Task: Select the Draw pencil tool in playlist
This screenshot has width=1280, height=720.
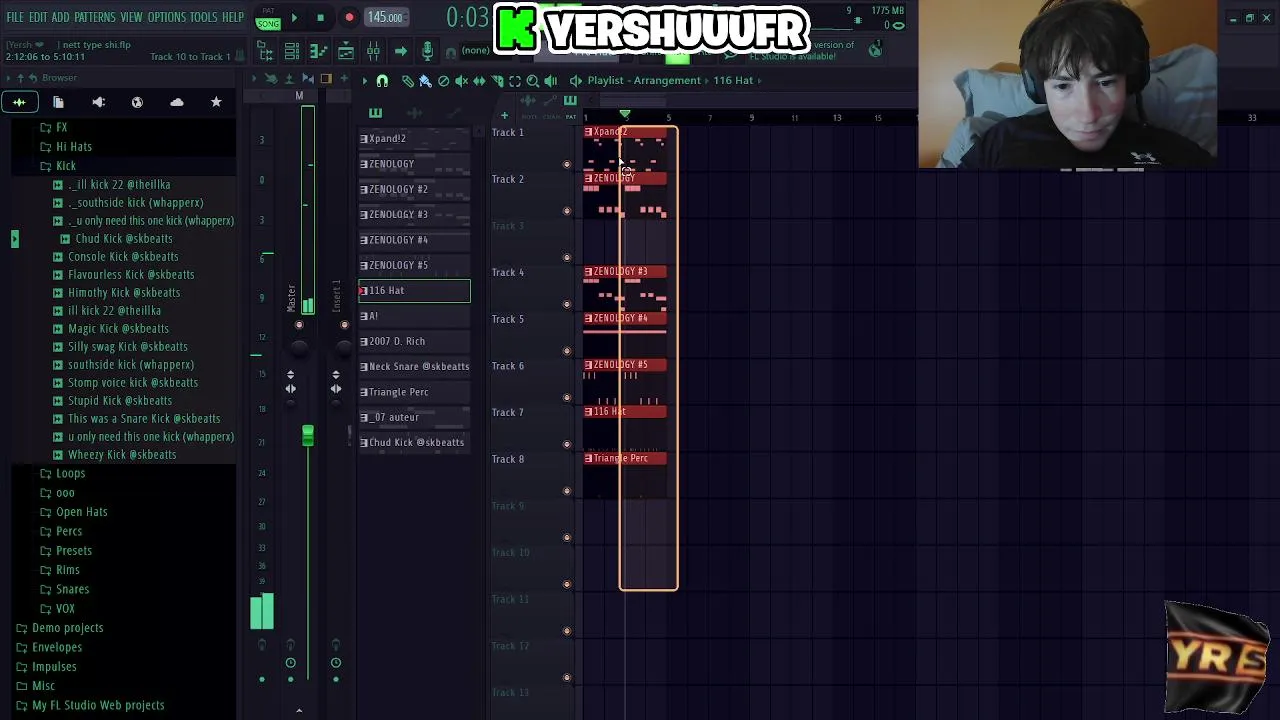Action: click(407, 80)
